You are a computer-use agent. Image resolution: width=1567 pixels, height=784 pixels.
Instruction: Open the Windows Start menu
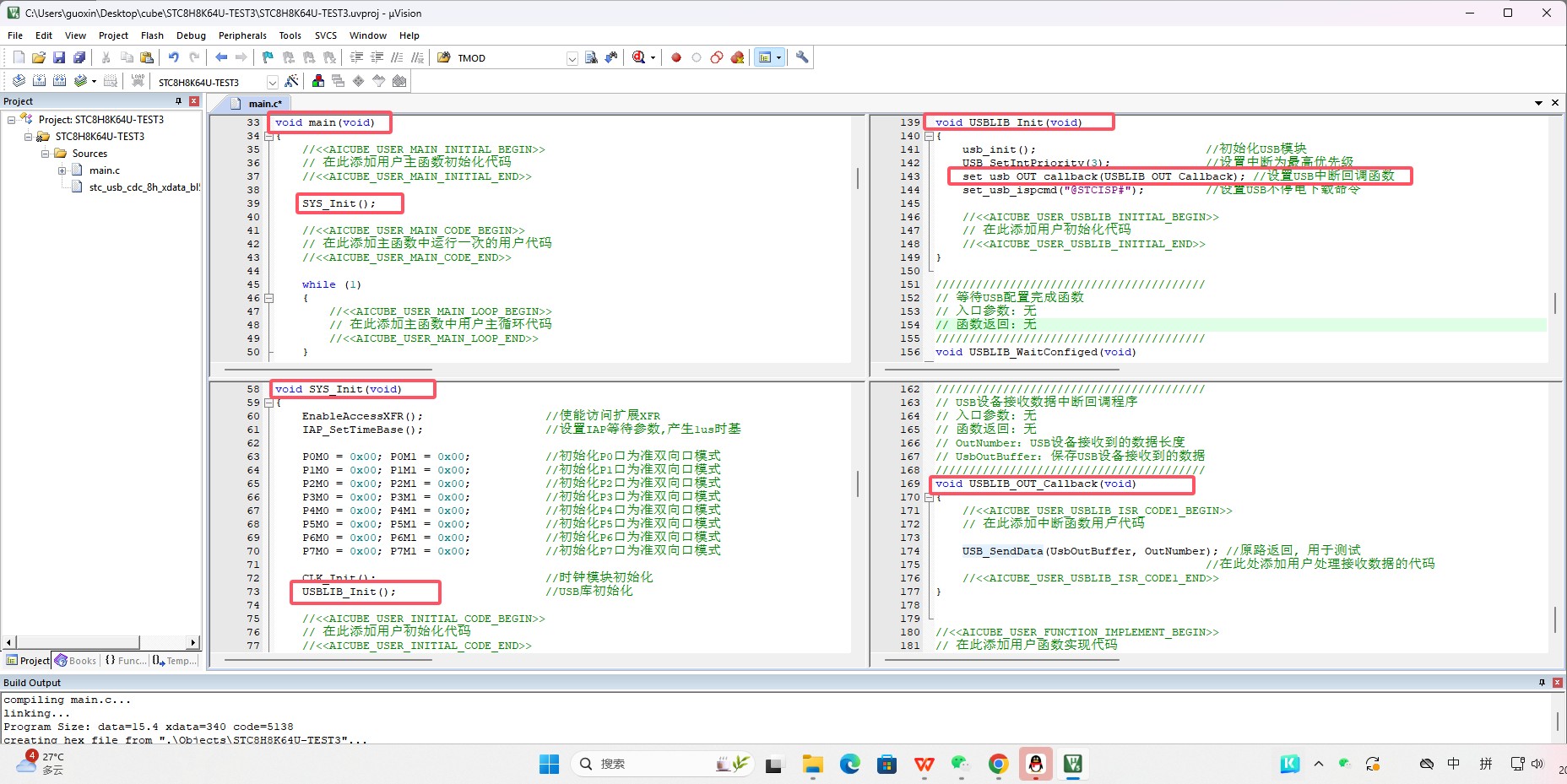[549, 764]
